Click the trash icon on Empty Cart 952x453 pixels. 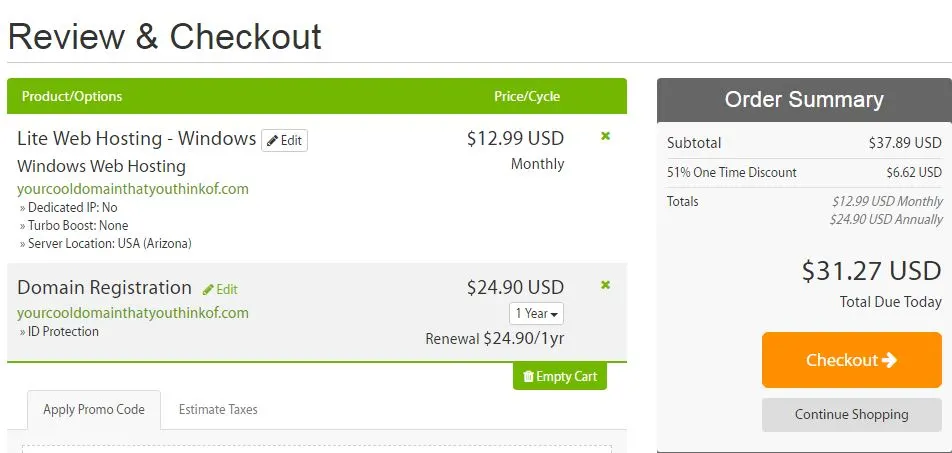tap(528, 376)
